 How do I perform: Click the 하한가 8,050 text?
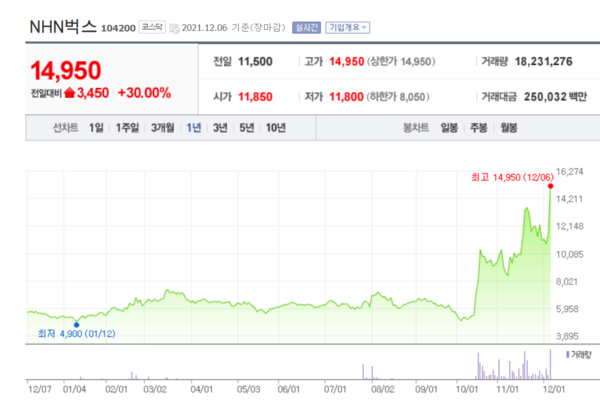(x=398, y=97)
